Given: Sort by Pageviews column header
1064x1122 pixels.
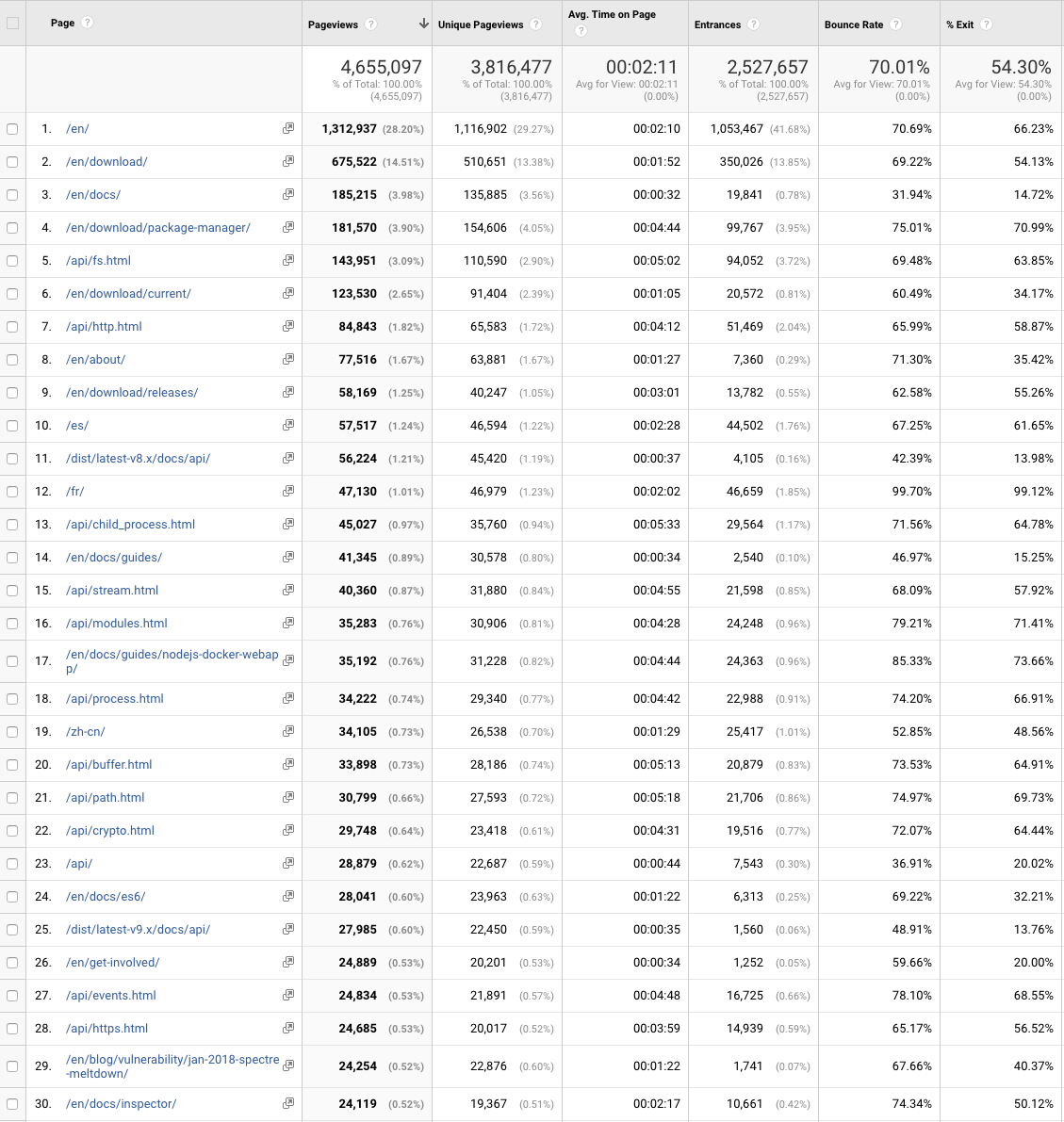Looking at the screenshot, I should coord(333,24).
